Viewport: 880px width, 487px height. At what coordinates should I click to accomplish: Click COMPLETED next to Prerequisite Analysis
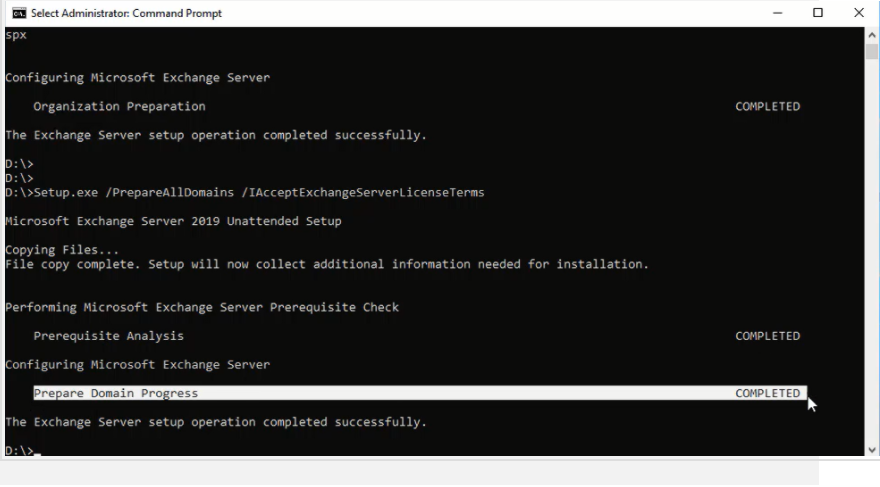767,336
